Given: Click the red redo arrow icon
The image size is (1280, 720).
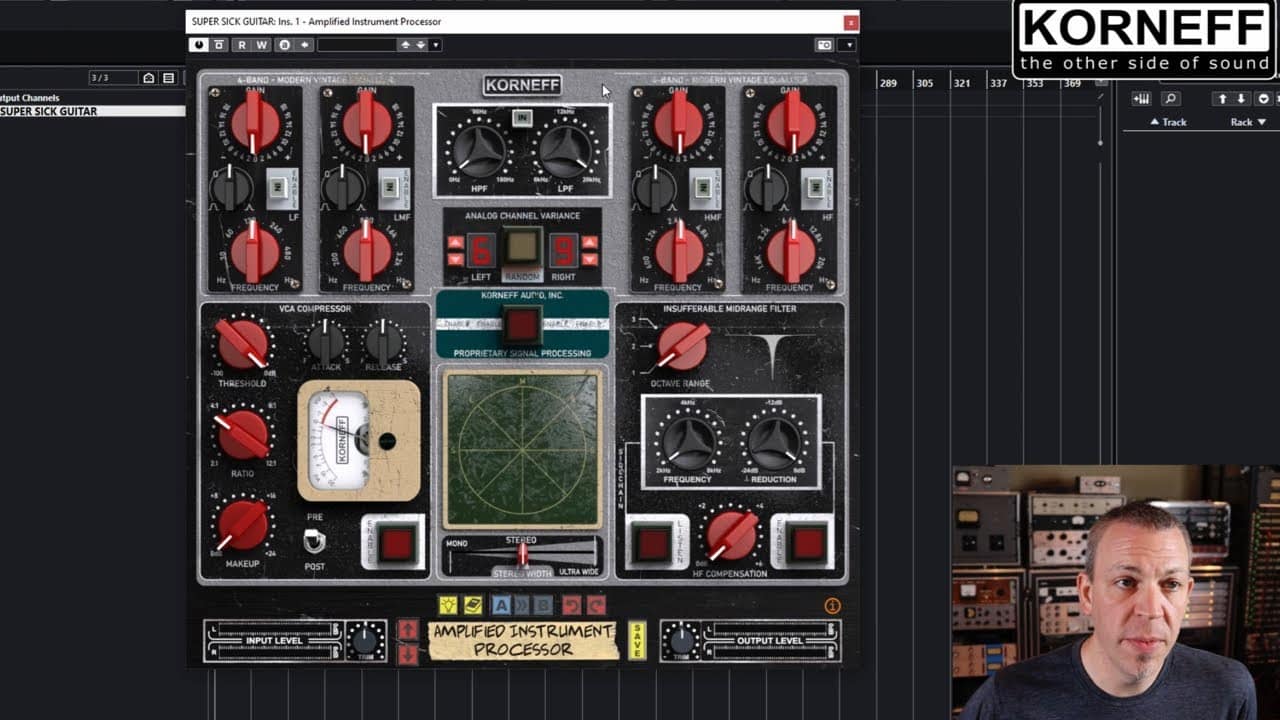Looking at the screenshot, I should tap(596, 605).
